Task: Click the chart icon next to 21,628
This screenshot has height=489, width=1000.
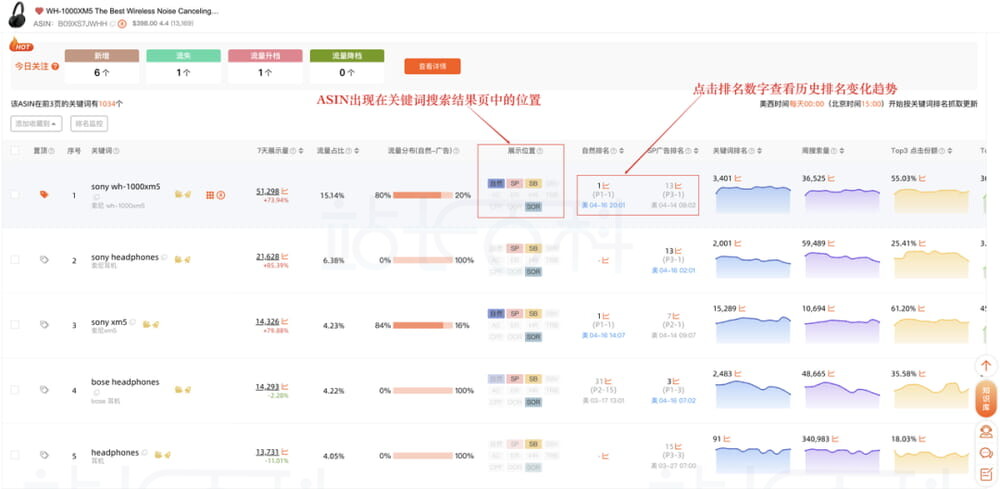Action: click(285, 256)
